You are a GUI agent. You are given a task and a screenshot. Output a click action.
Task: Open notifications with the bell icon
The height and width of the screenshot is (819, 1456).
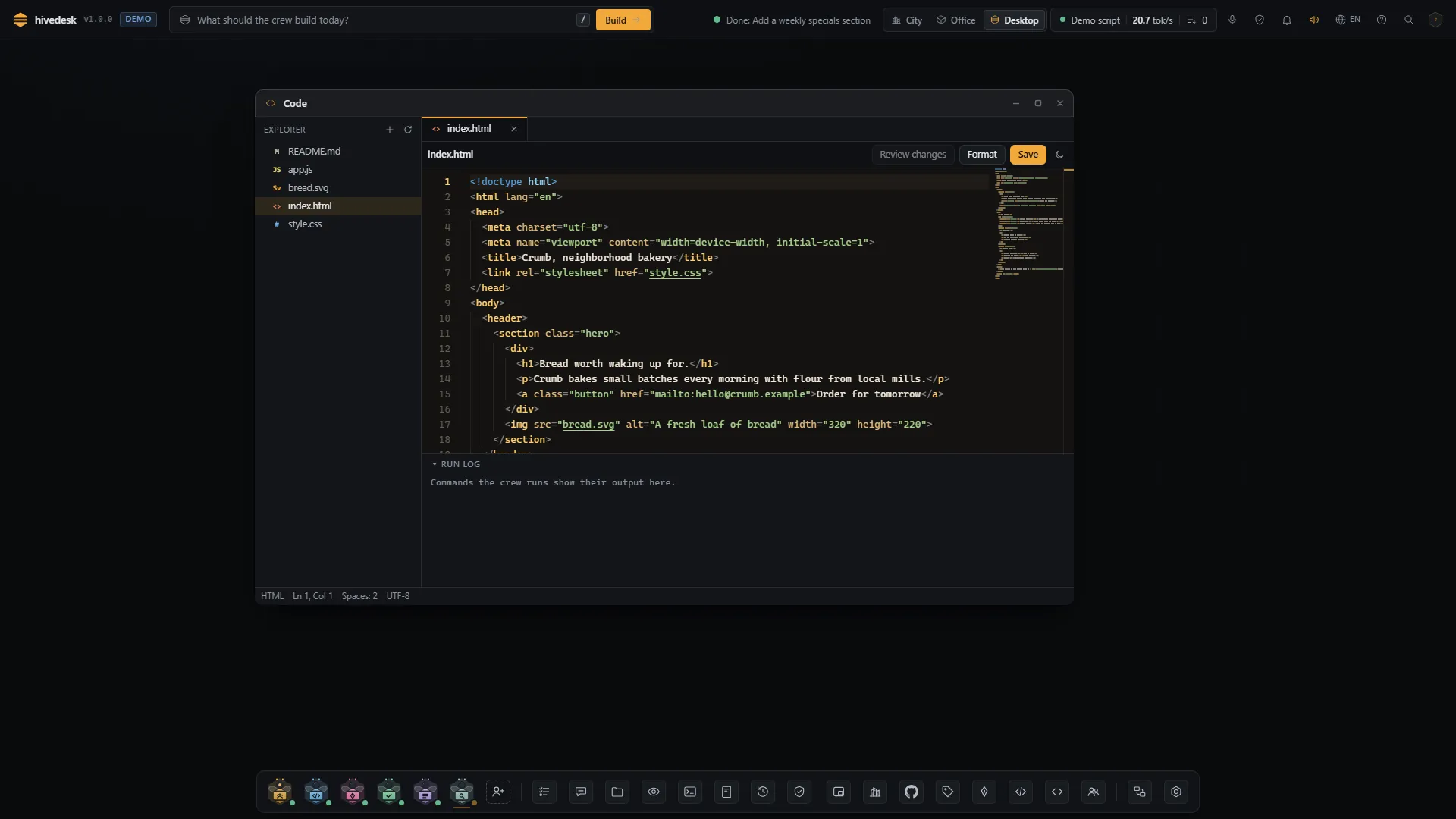pos(1287,20)
